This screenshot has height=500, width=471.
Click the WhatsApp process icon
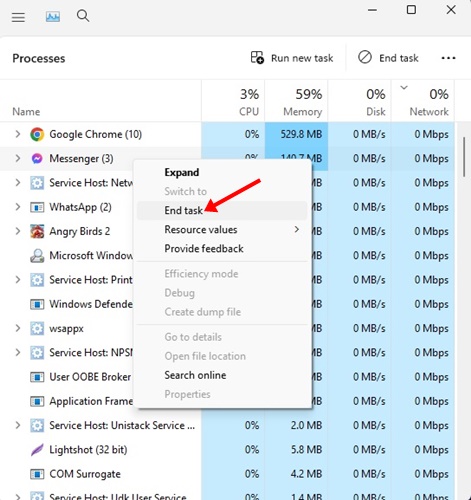pos(37,207)
